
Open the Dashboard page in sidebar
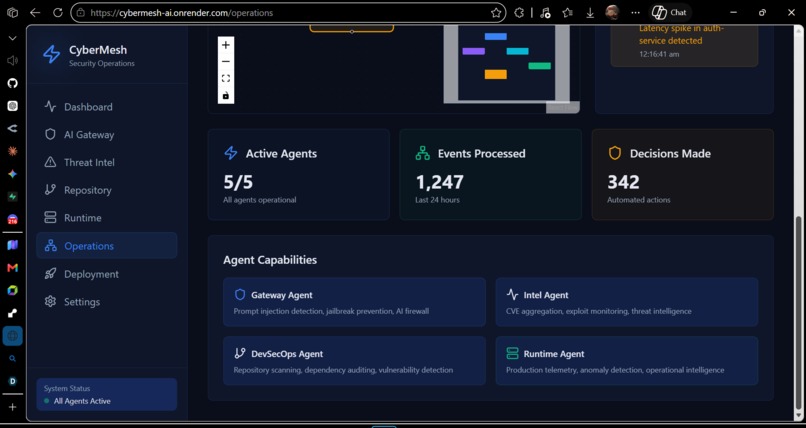pos(106,107)
